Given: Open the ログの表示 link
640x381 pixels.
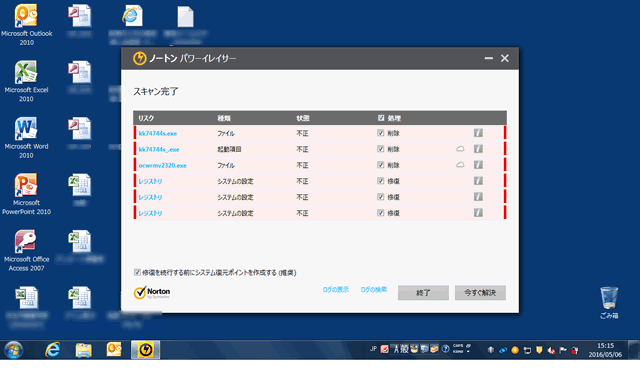Looking at the screenshot, I should click(336, 290).
